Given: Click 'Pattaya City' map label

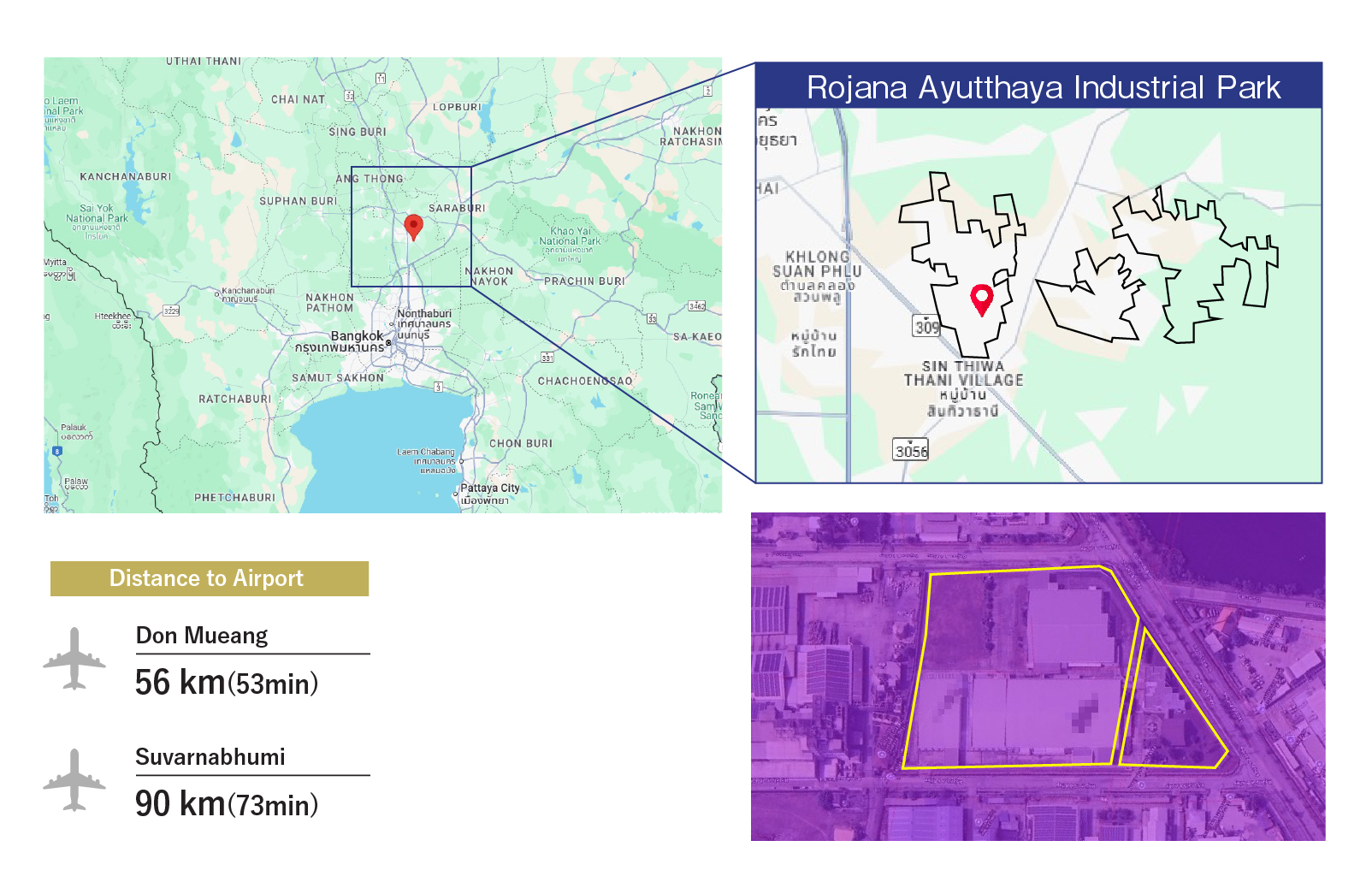Looking at the screenshot, I should coord(490,488).
